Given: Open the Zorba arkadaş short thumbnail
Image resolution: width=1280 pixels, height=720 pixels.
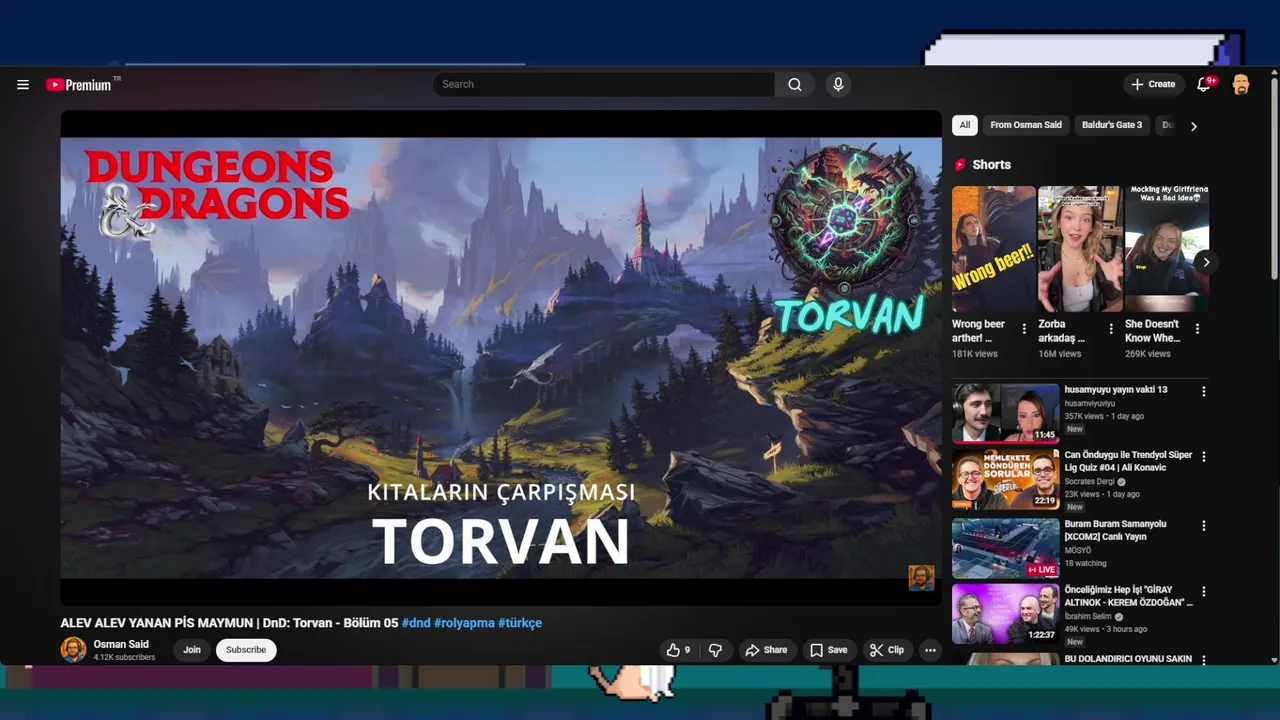Looking at the screenshot, I should 1080,249.
